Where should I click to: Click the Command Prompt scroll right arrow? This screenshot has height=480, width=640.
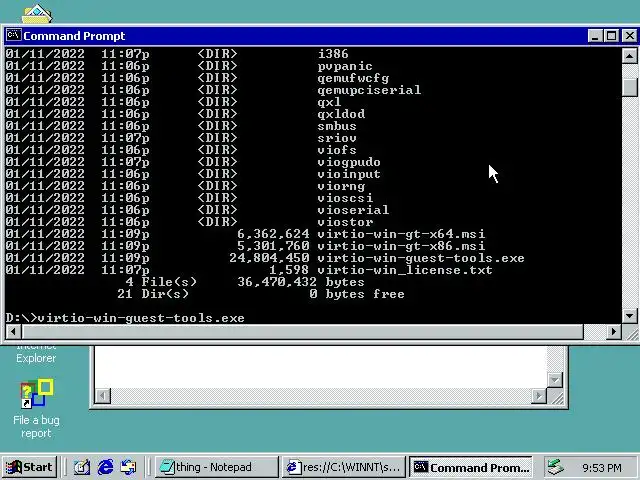point(613,331)
